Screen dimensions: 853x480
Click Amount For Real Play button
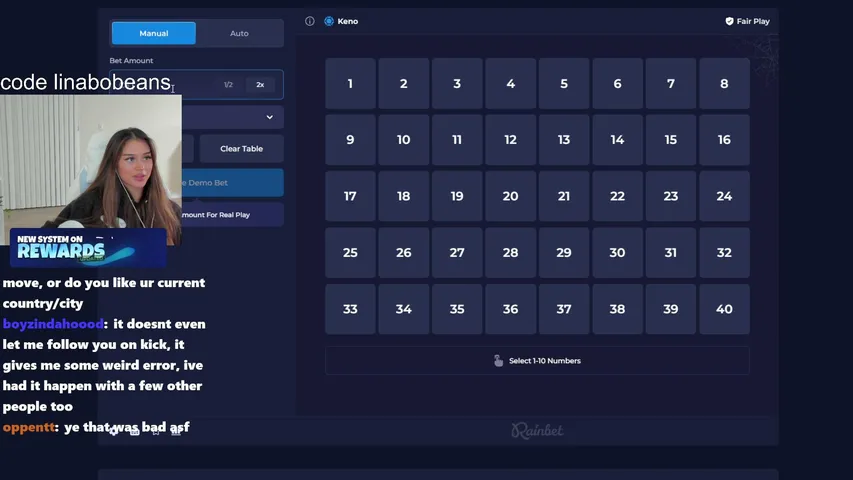233,214
